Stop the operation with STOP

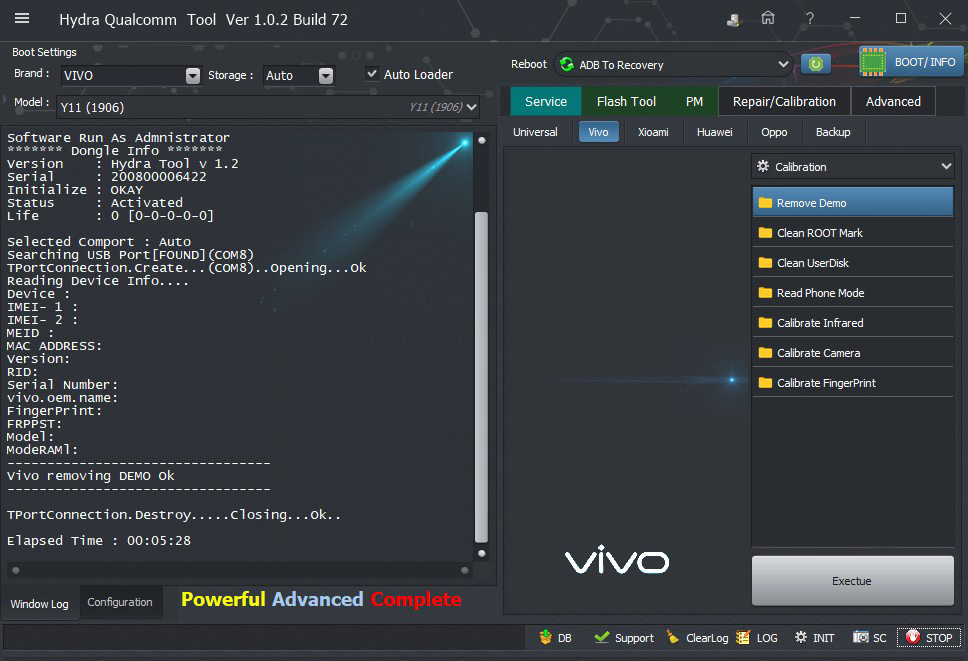coord(928,638)
